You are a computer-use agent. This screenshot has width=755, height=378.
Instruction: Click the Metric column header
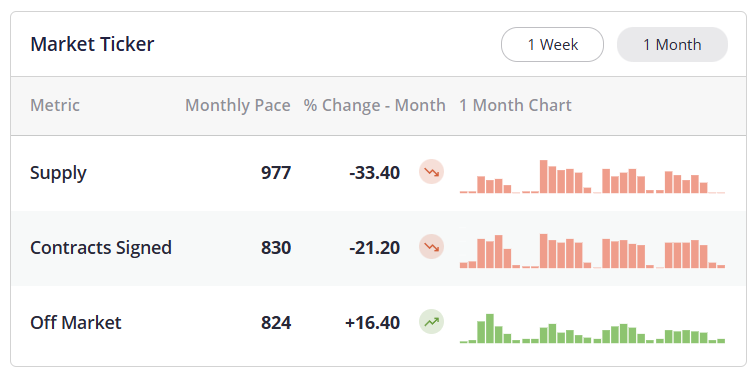55,105
